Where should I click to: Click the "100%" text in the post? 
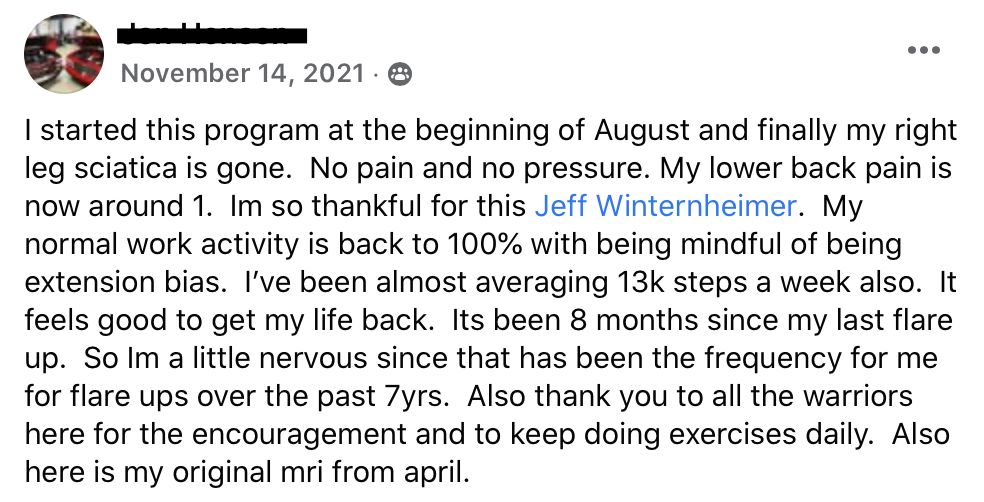484,244
